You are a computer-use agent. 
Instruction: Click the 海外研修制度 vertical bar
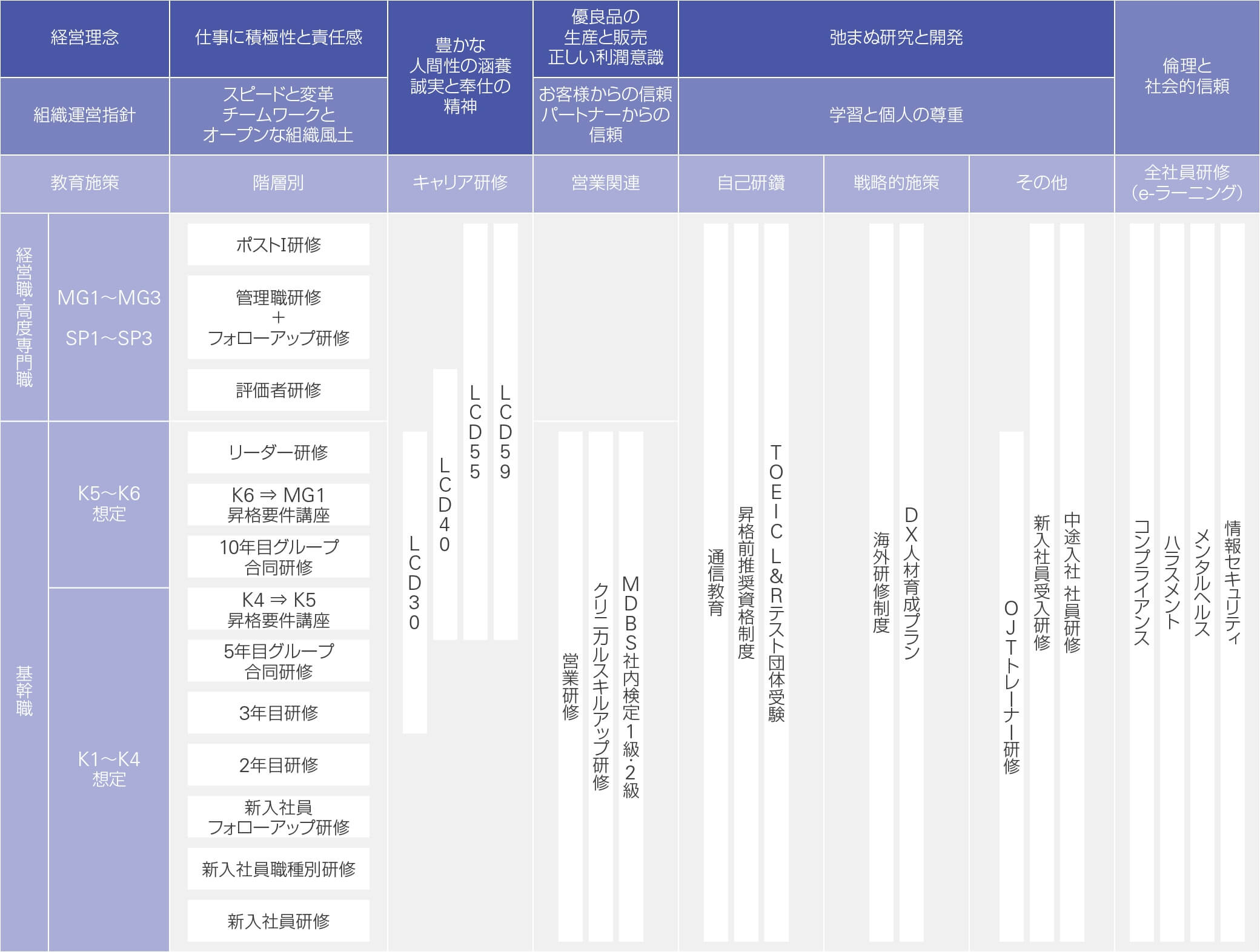pyautogui.click(x=881, y=583)
